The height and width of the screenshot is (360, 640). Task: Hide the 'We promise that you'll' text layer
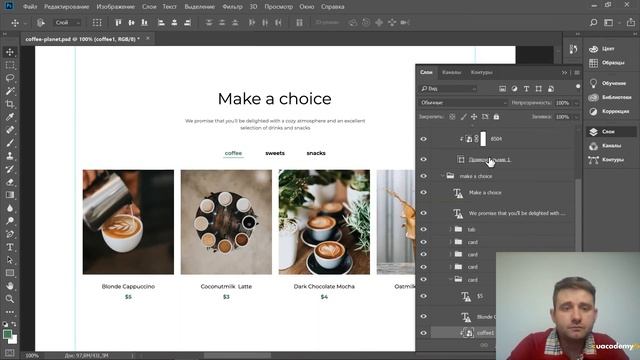coord(424,213)
